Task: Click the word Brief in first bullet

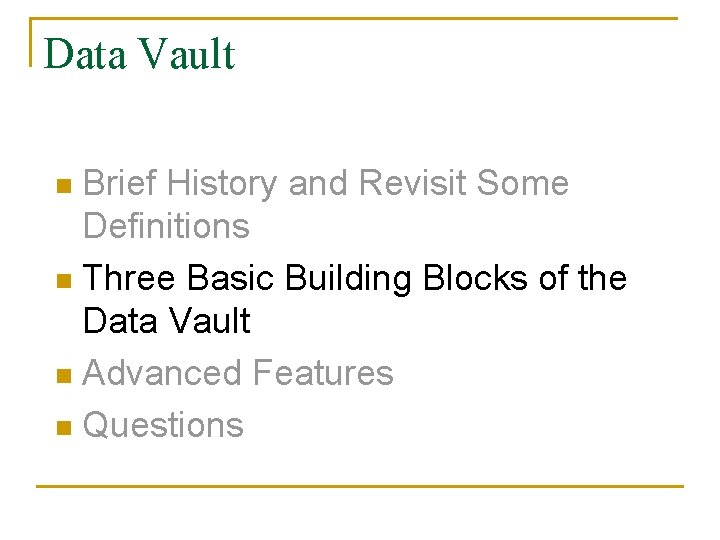Action: [x=119, y=182]
